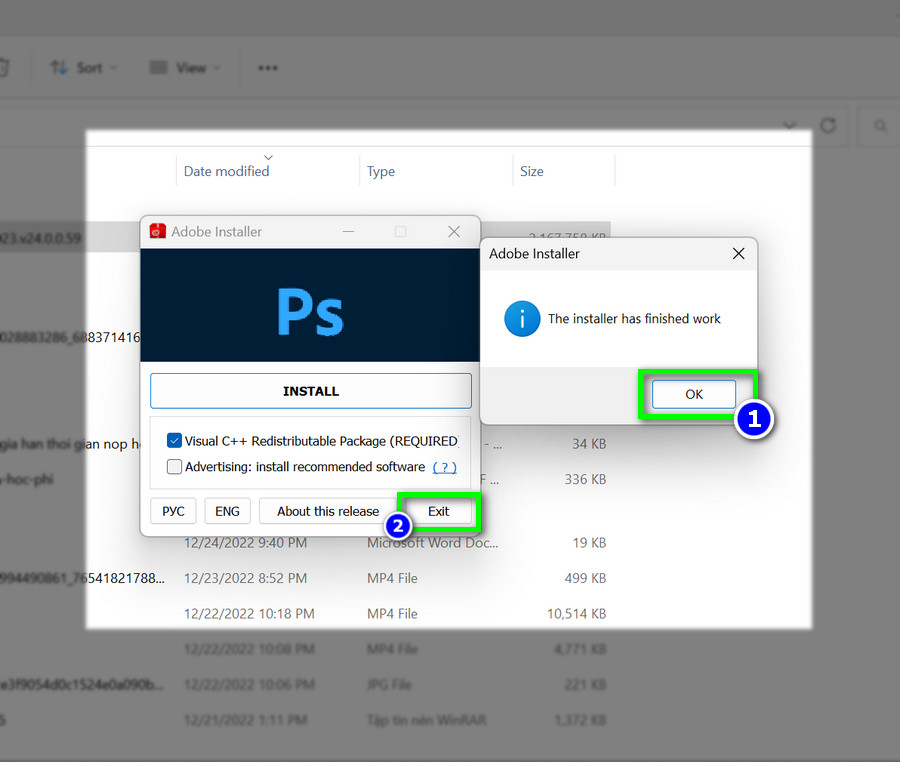The image size is (900, 762).
Task: Close the Adobe Installer main window
Action: point(453,231)
